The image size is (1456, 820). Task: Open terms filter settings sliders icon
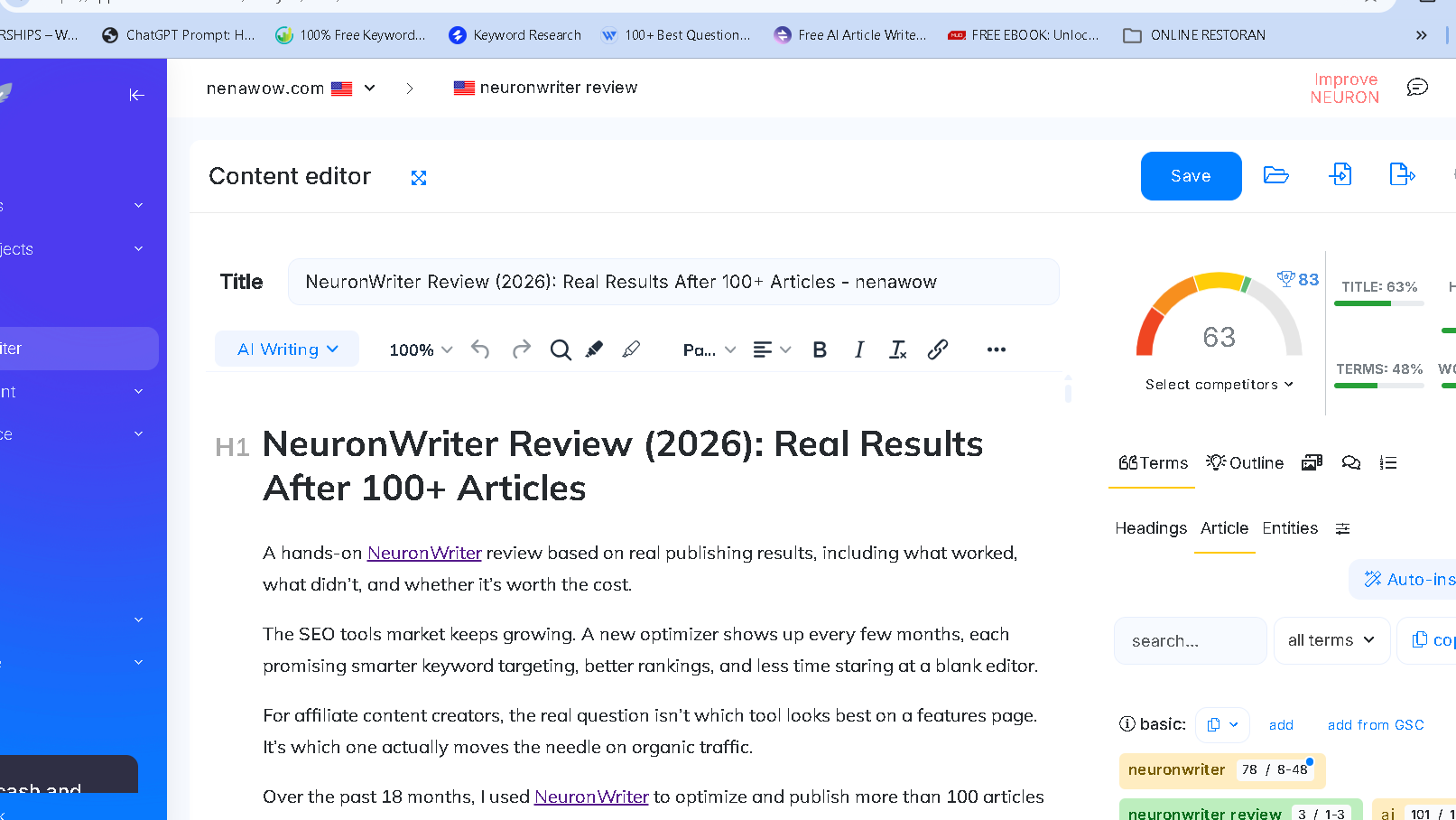[x=1343, y=528]
